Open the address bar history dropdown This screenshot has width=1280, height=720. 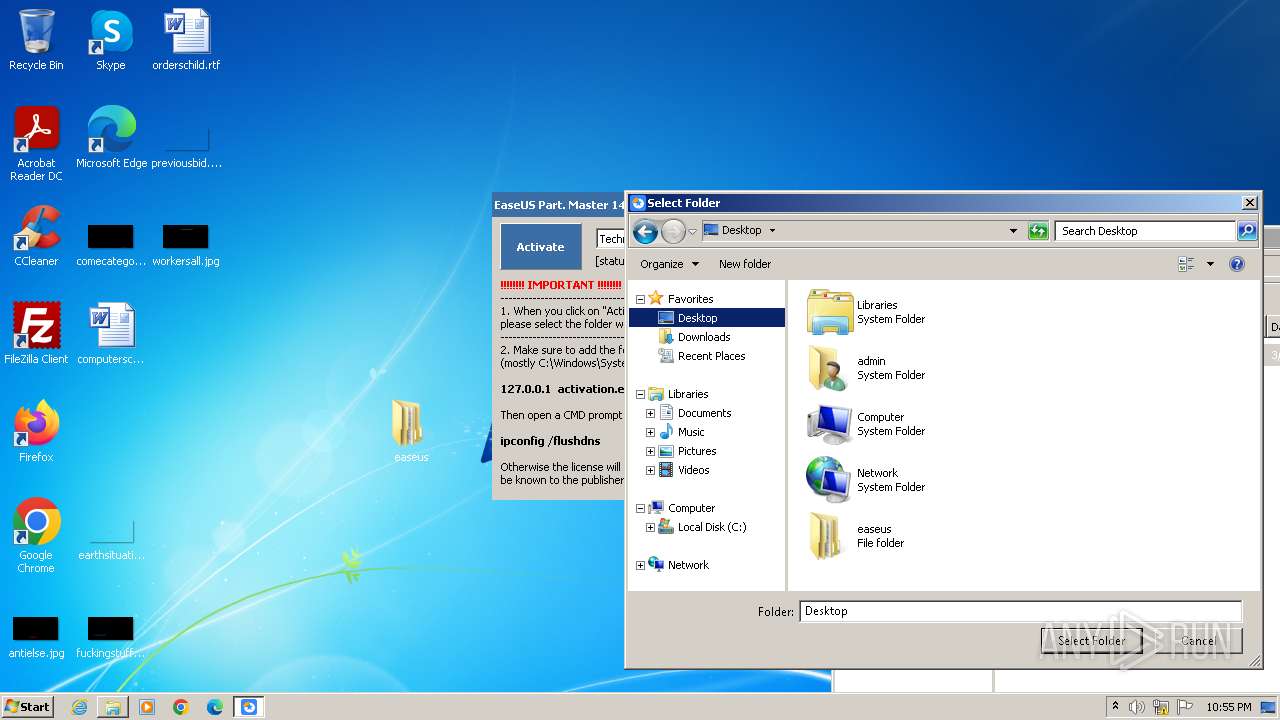1014,231
